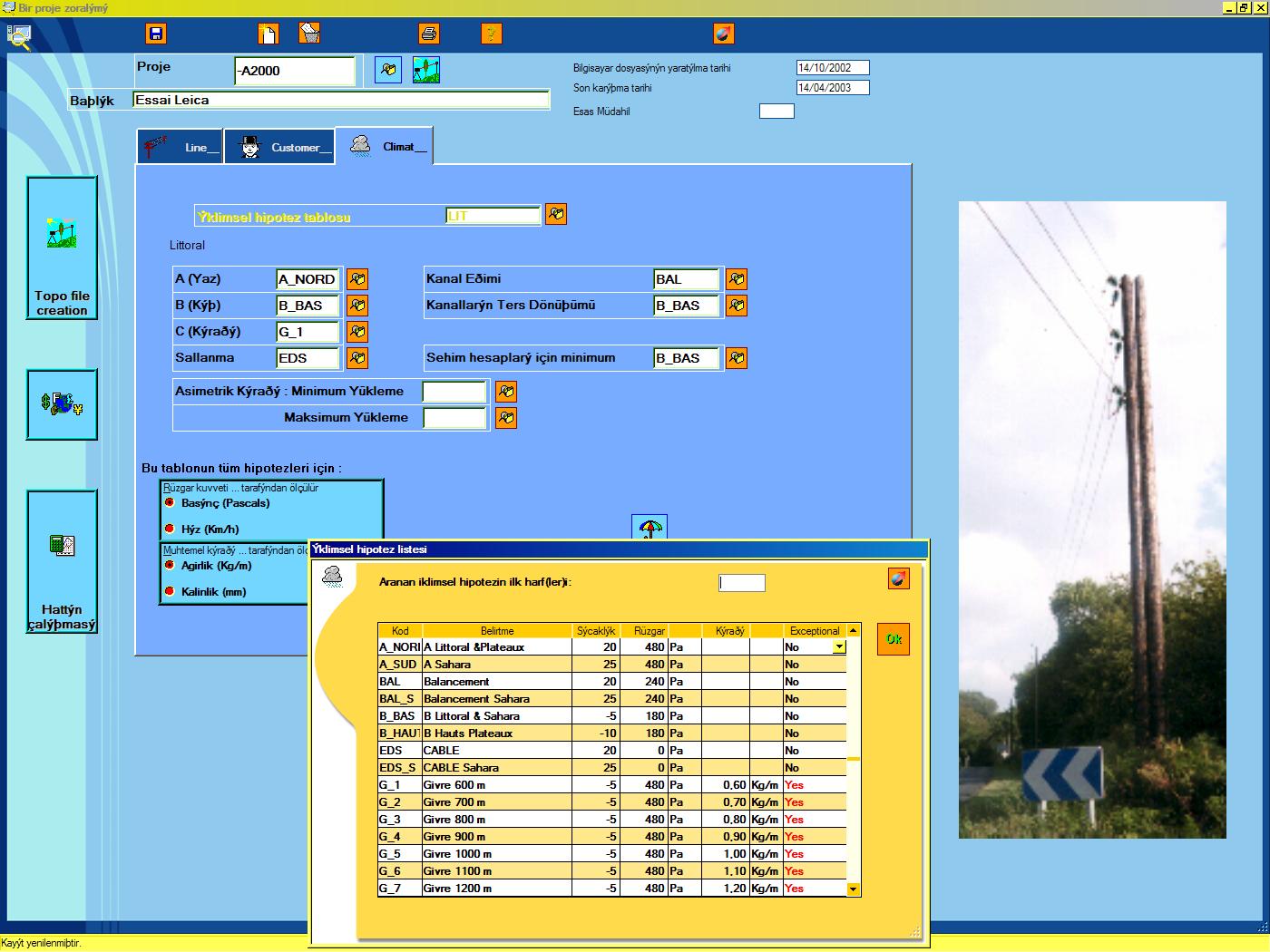Click lookup icon for Minimum Yükleme
This screenshot has height=952, width=1270.
click(506, 392)
